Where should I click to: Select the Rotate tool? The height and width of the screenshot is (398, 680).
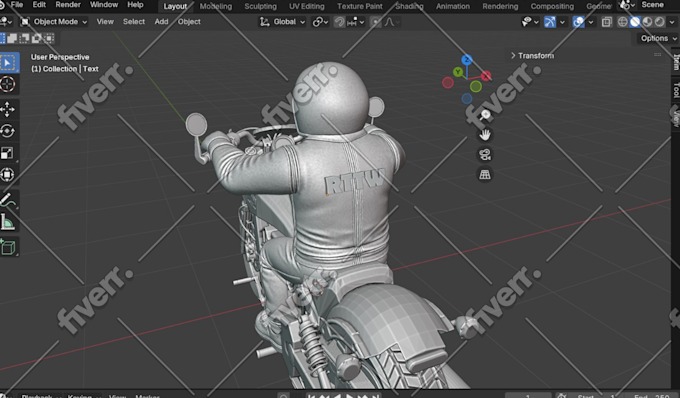pos(7,131)
